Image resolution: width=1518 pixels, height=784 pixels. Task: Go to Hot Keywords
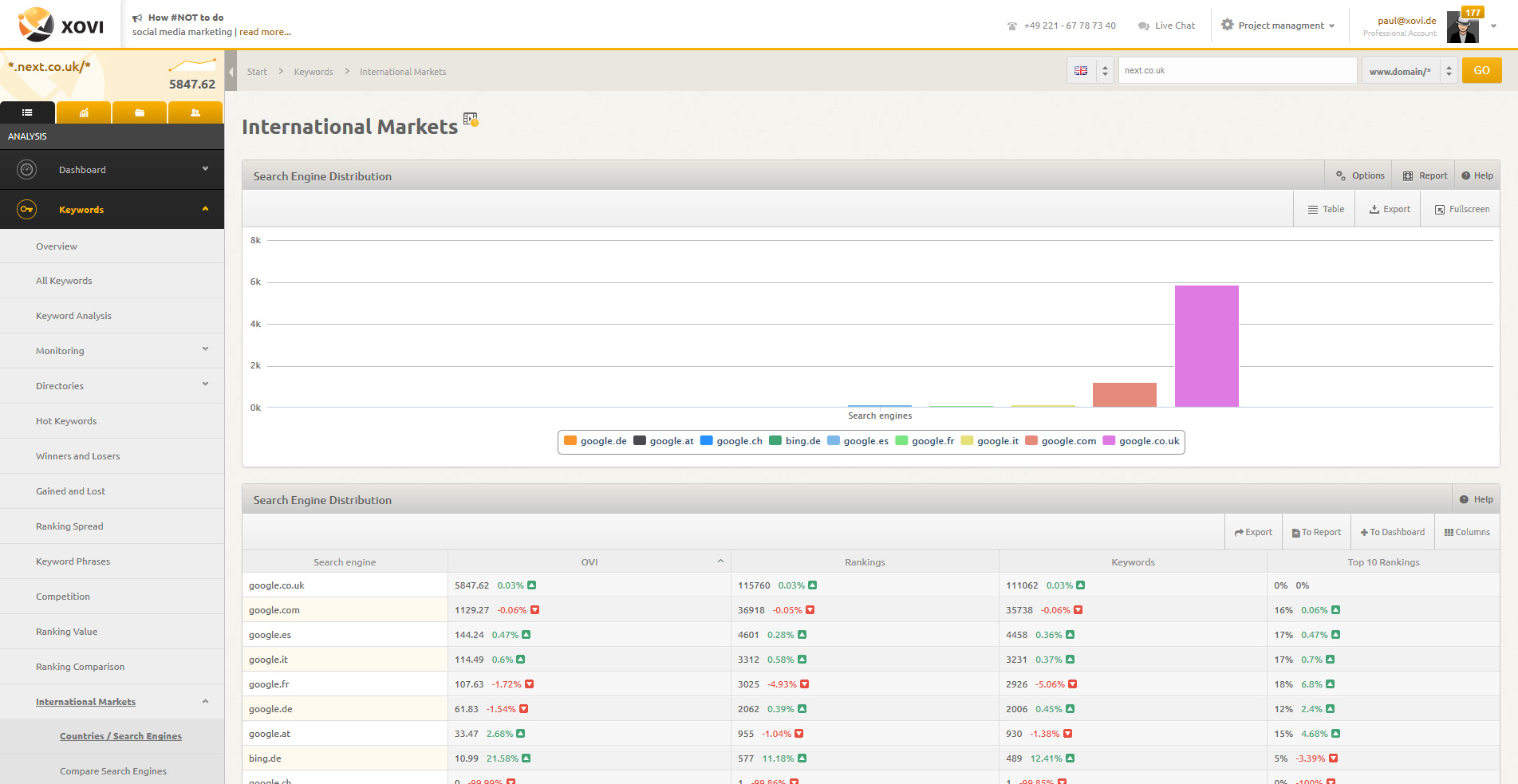[66, 421]
